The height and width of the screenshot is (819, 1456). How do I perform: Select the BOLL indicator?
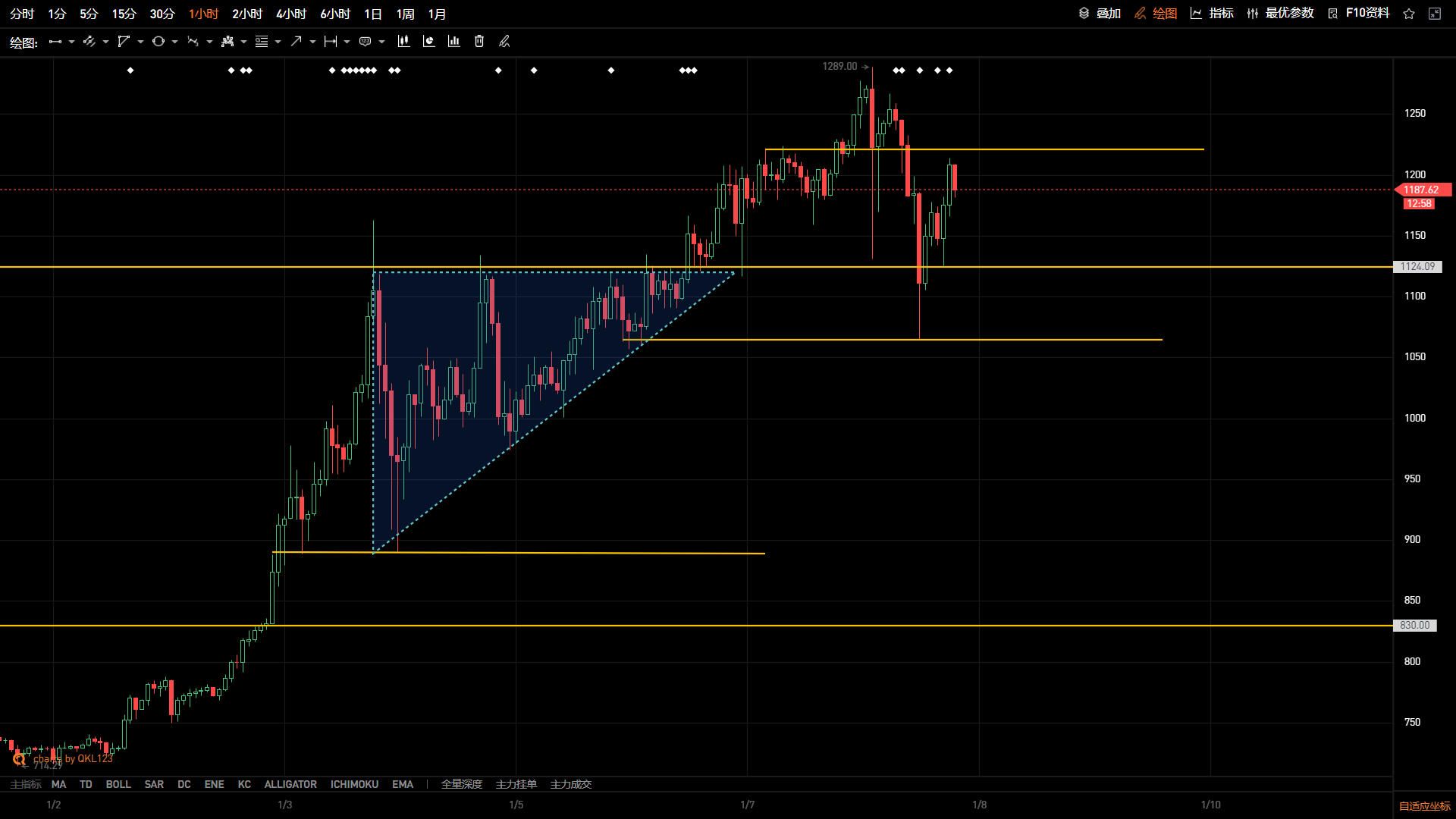tap(118, 784)
